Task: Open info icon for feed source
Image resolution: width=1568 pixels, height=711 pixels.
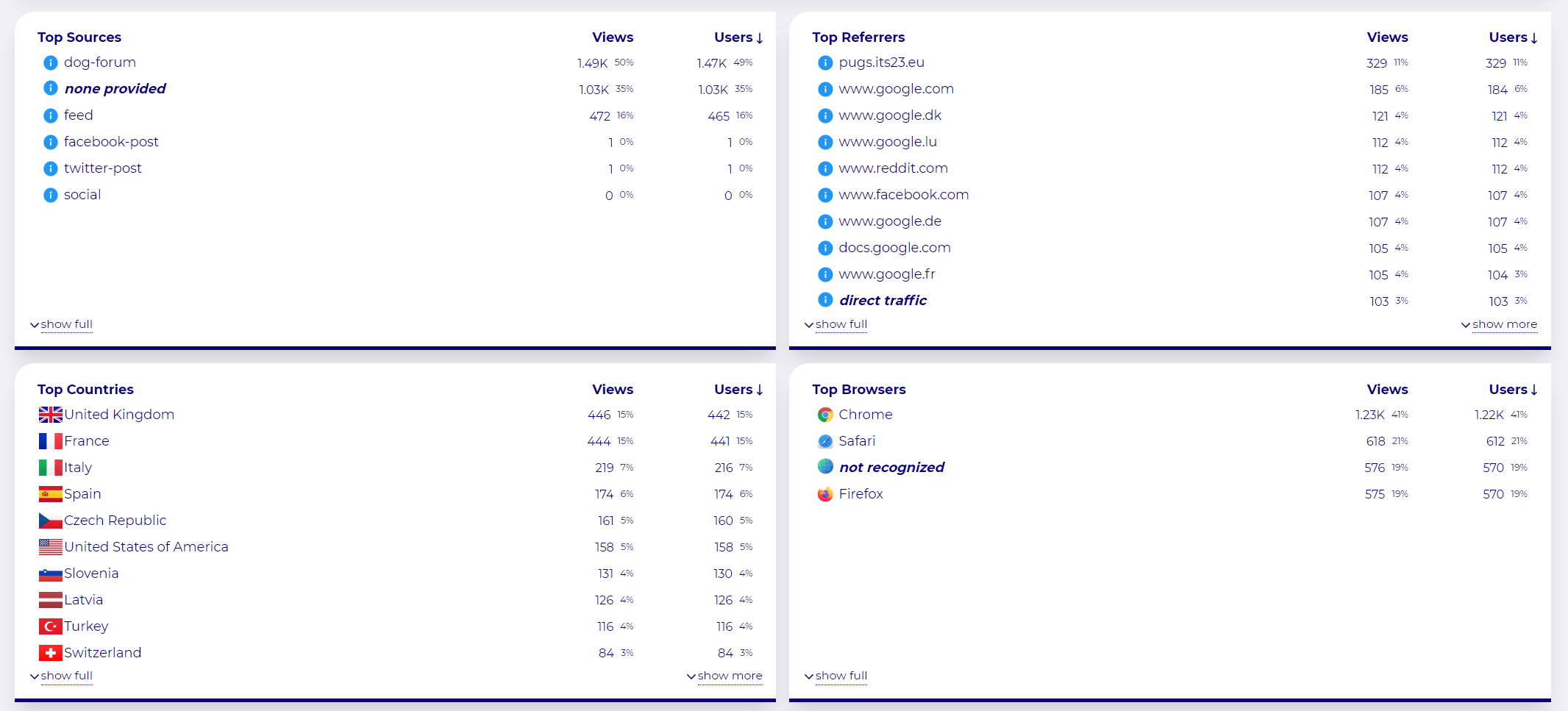Action: click(x=50, y=115)
